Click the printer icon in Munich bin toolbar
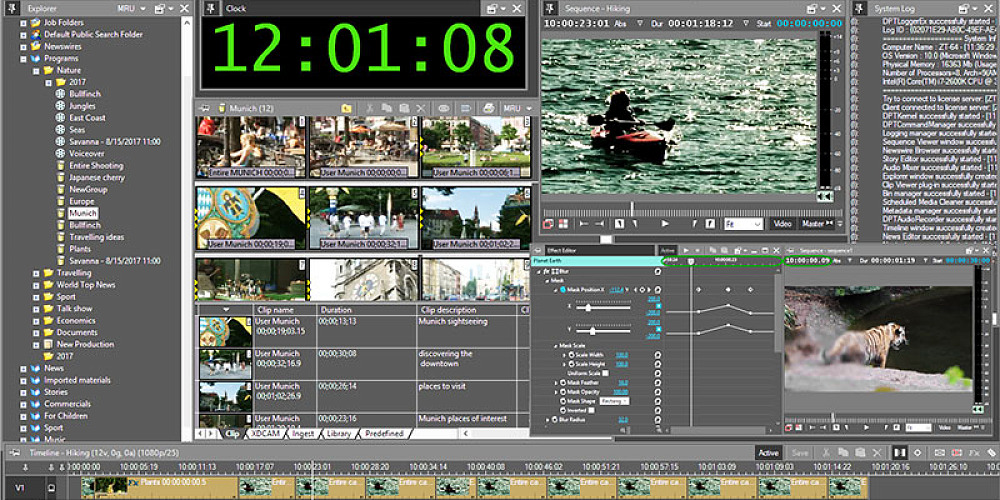This screenshot has width=1000, height=500. (x=487, y=108)
